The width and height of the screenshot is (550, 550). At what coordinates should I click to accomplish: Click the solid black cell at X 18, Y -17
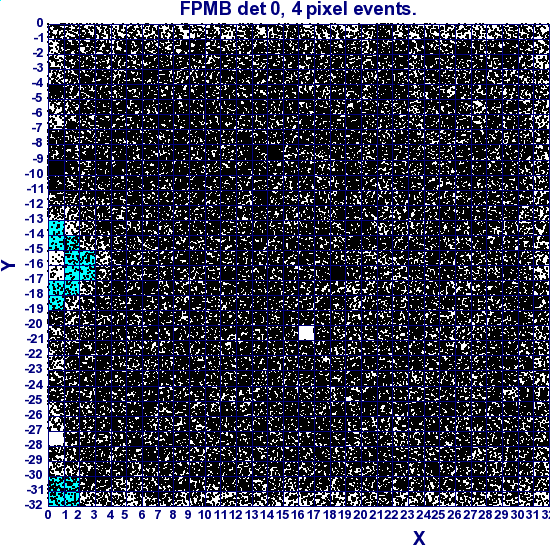338,273
